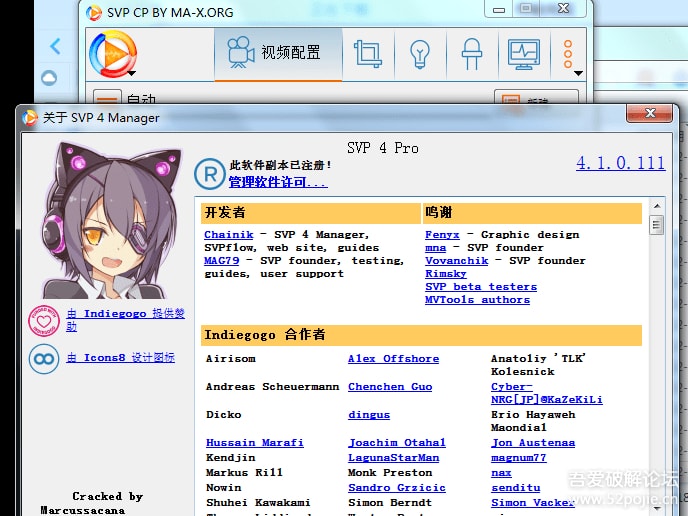Open the Jon Austenaa link
This screenshot has width=688, height=516.
coord(533,443)
